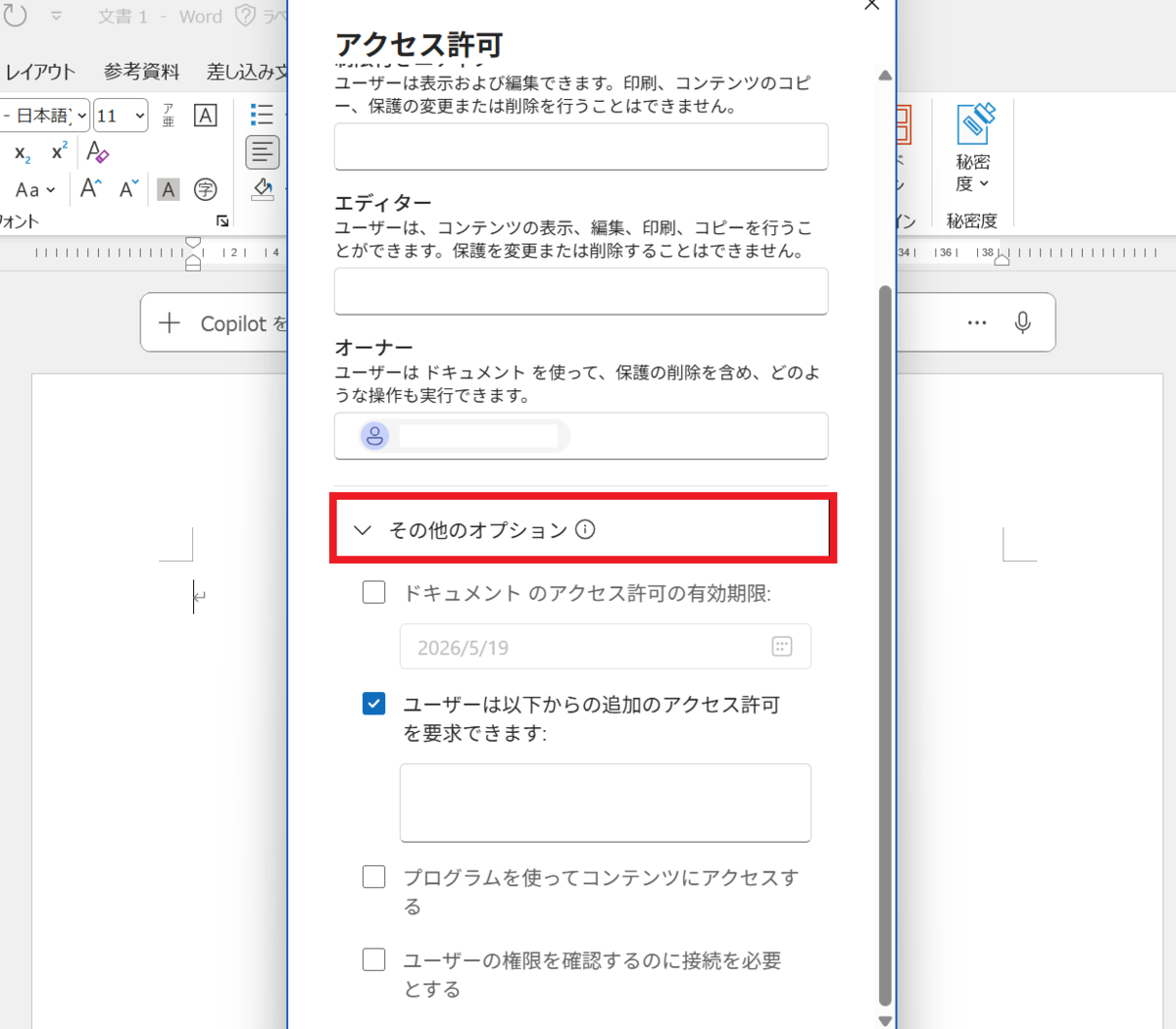Open the three-dot more options in Copilot box
1176x1029 pixels.
[x=977, y=322]
